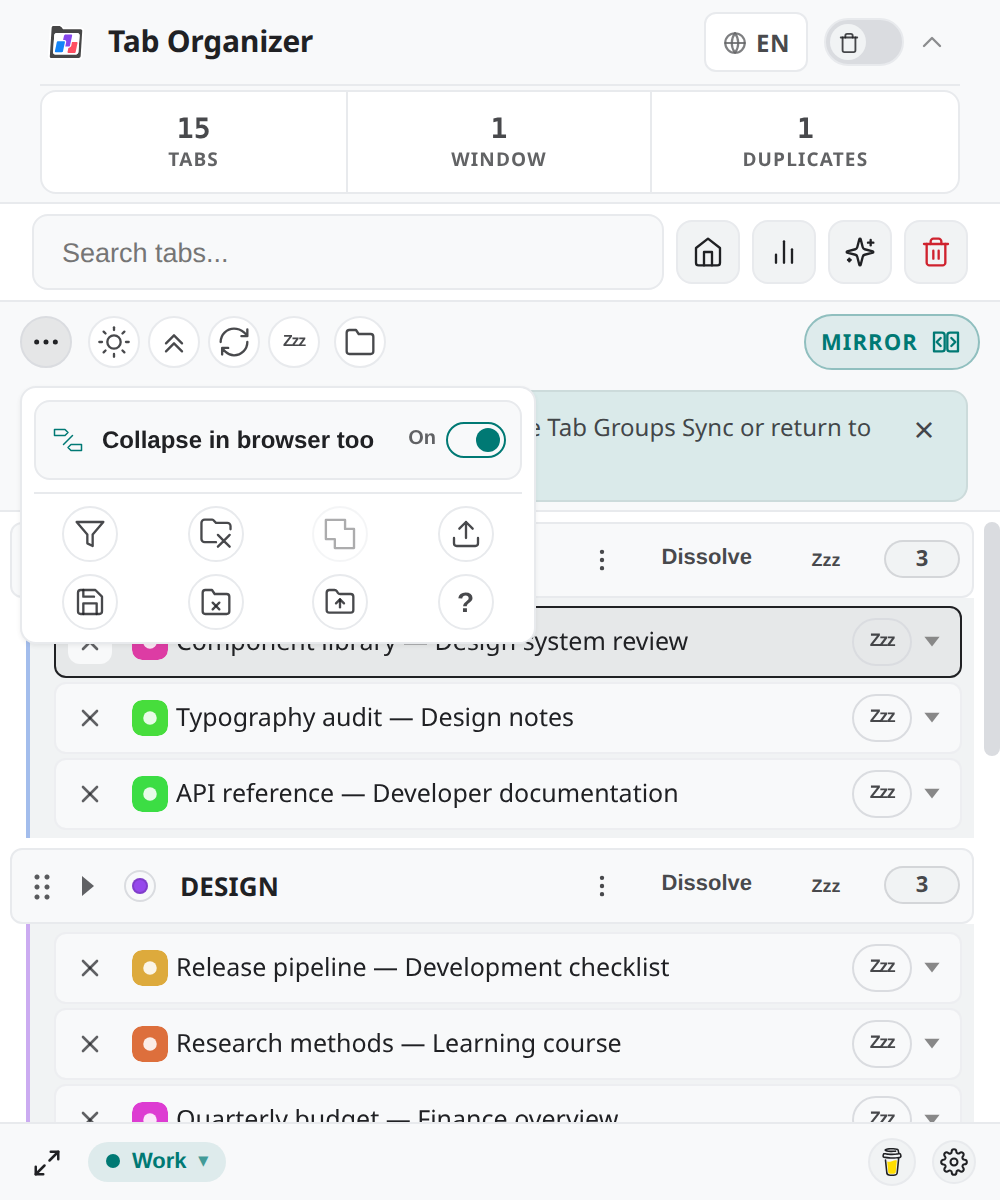Sleep the Component library tab
Image resolution: width=1000 pixels, height=1200 pixels.
tap(882, 641)
